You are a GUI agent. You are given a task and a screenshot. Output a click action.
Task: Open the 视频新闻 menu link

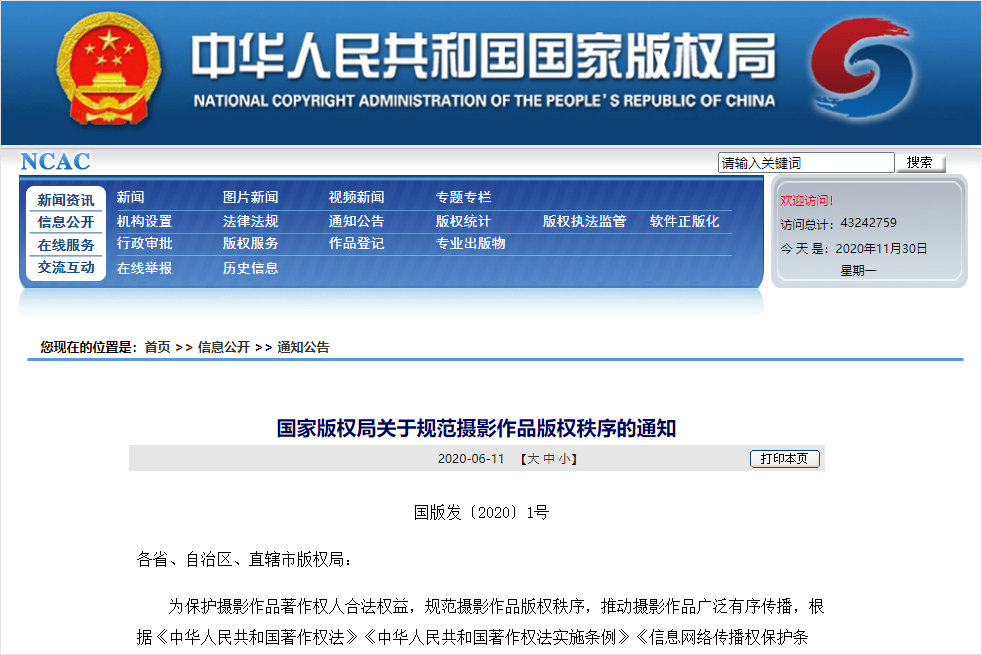(x=356, y=197)
